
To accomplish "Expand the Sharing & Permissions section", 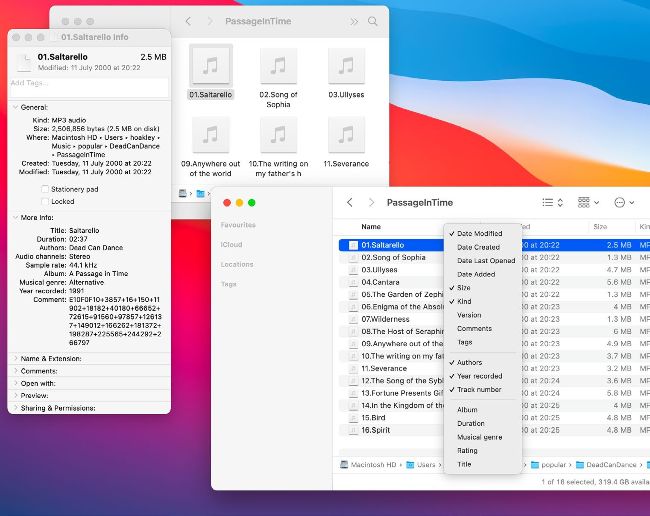I will [x=14, y=408].
